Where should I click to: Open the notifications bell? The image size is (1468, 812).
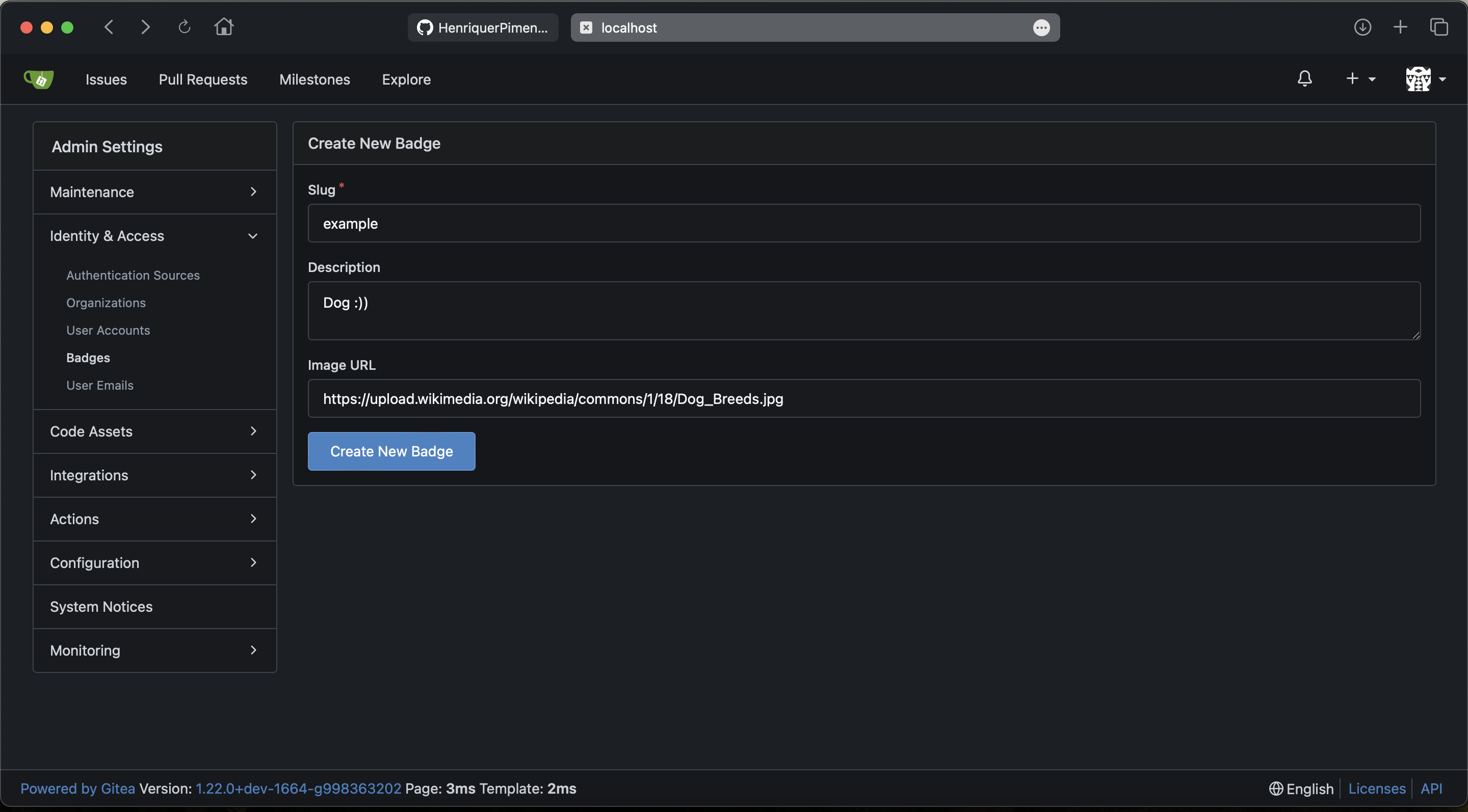click(1304, 78)
